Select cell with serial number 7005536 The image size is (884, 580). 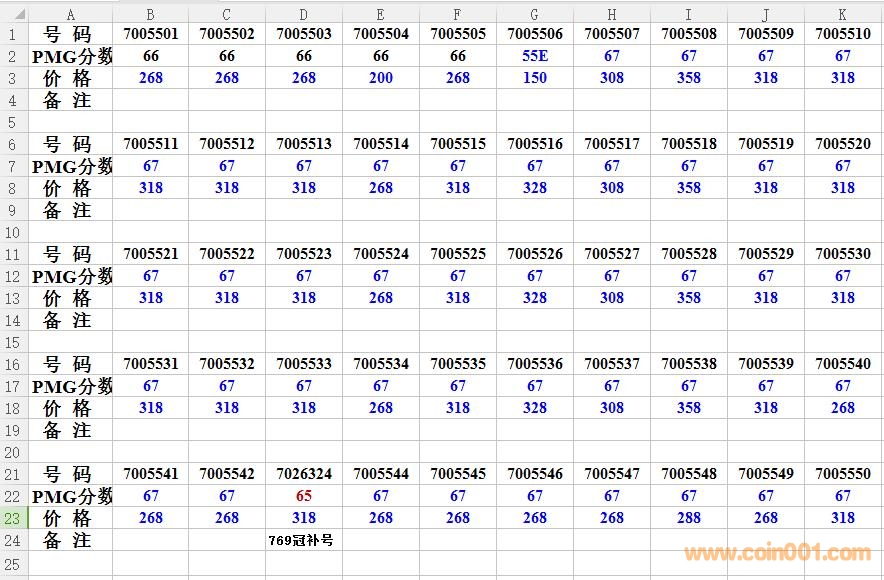535,364
